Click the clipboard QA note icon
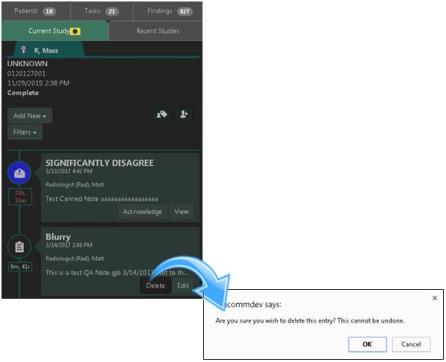The height and width of the screenshot is (362, 446). pyautogui.click(x=19, y=247)
